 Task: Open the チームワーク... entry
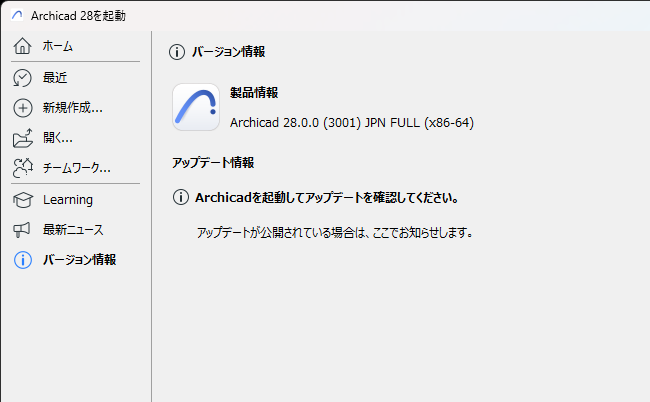tap(76, 168)
